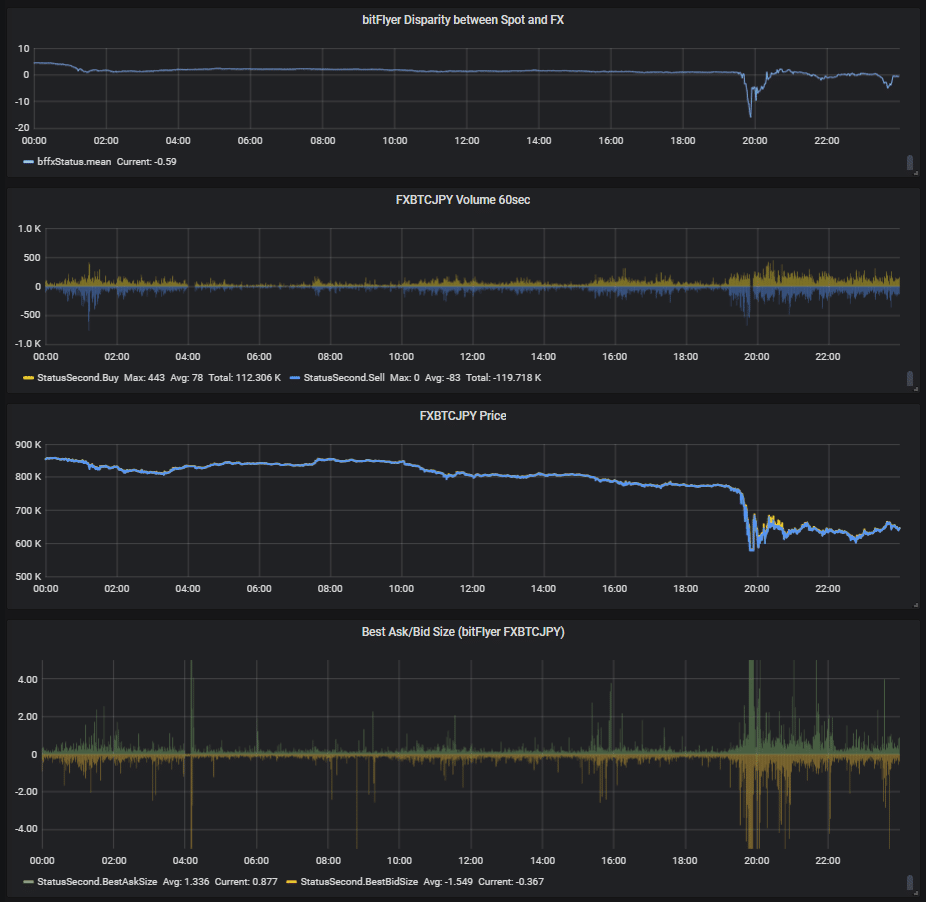Open the green BestAskSize series color picker
This screenshot has width=926, height=902.
(x=28, y=882)
